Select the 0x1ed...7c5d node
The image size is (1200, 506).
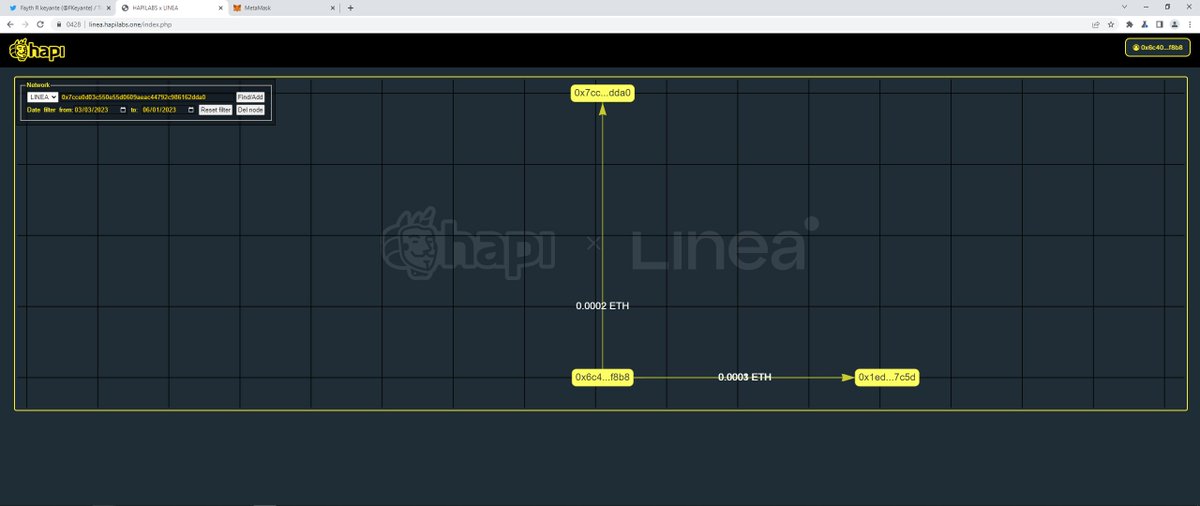coord(887,377)
